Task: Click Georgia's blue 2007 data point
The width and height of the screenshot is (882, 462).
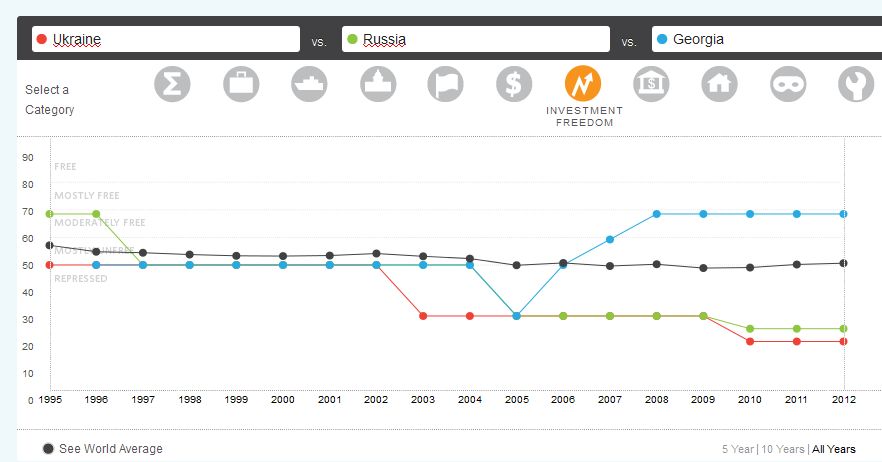Action: 610,240
